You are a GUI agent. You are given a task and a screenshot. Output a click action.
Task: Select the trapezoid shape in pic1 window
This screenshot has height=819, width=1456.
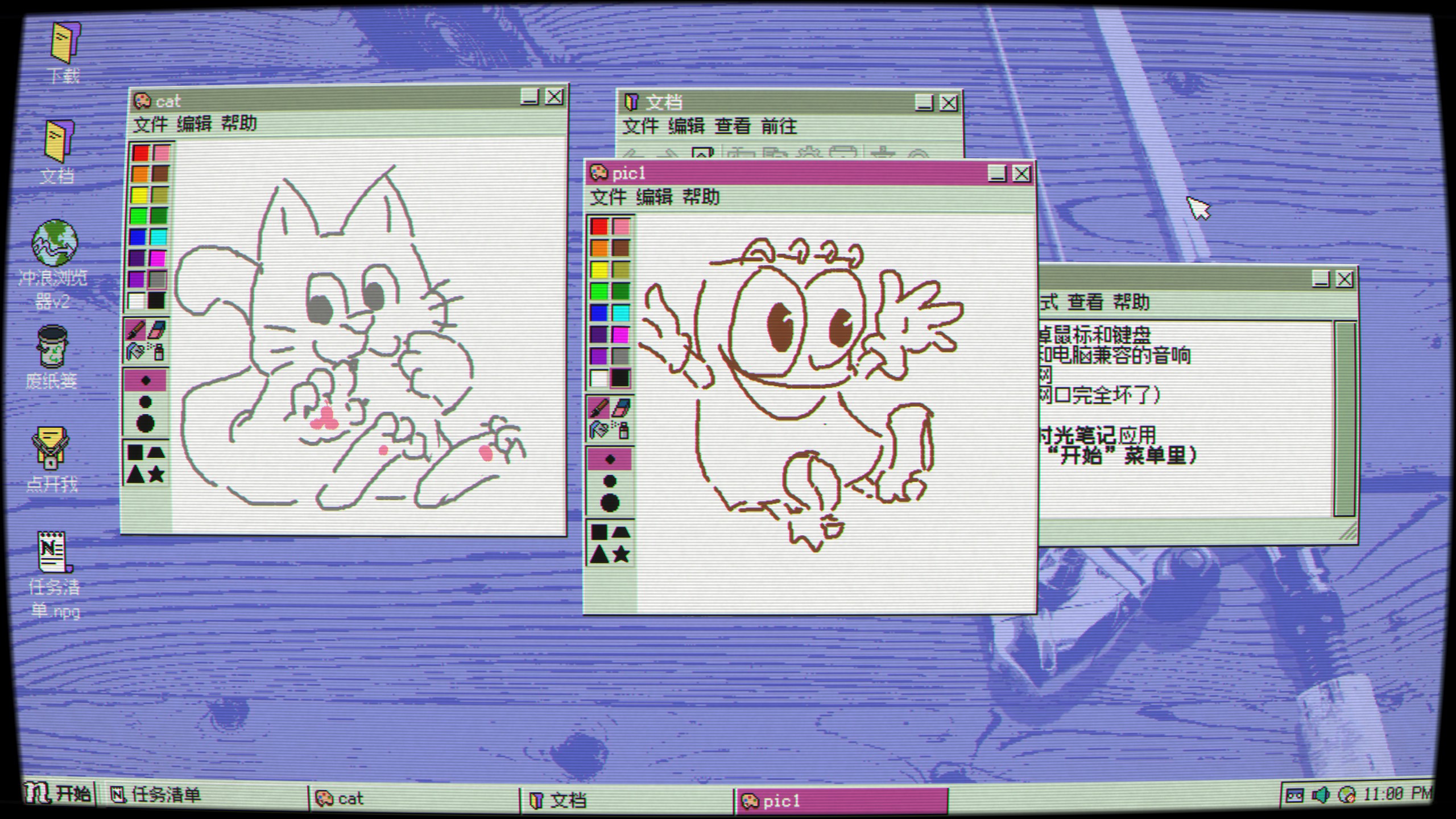(x=621, y=532)
